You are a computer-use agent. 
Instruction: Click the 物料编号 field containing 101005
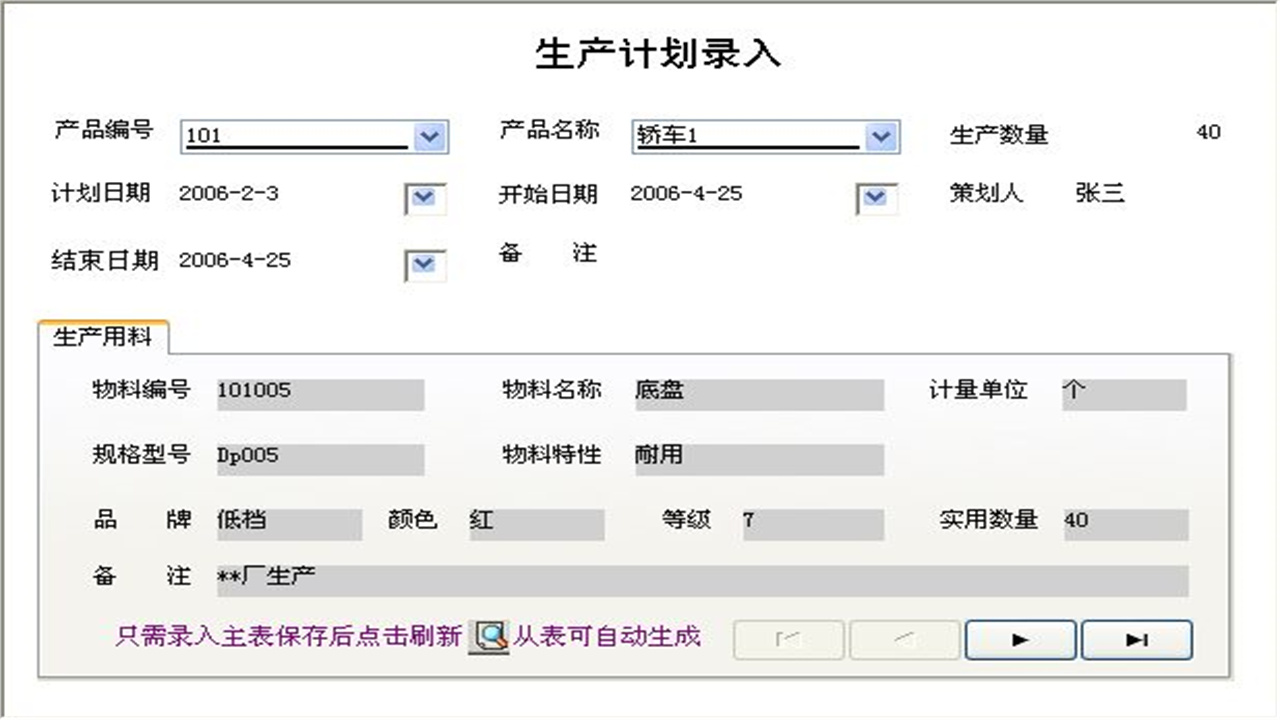click(x=320, y=393)
